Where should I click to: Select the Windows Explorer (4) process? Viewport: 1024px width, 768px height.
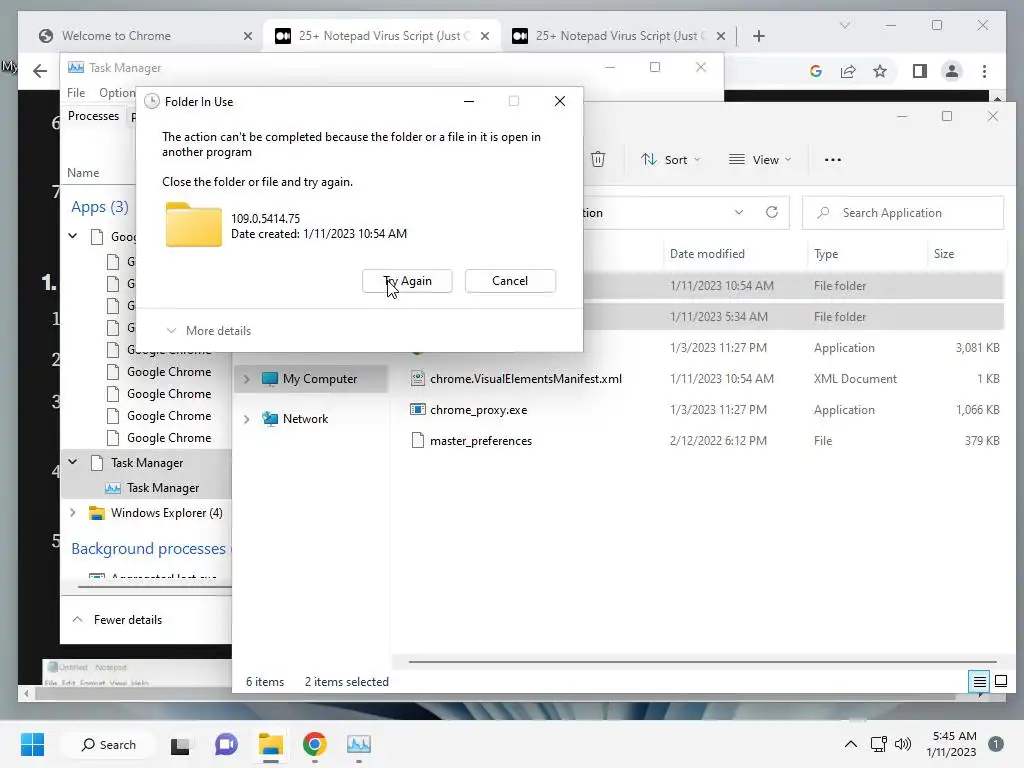coord(167,513)
